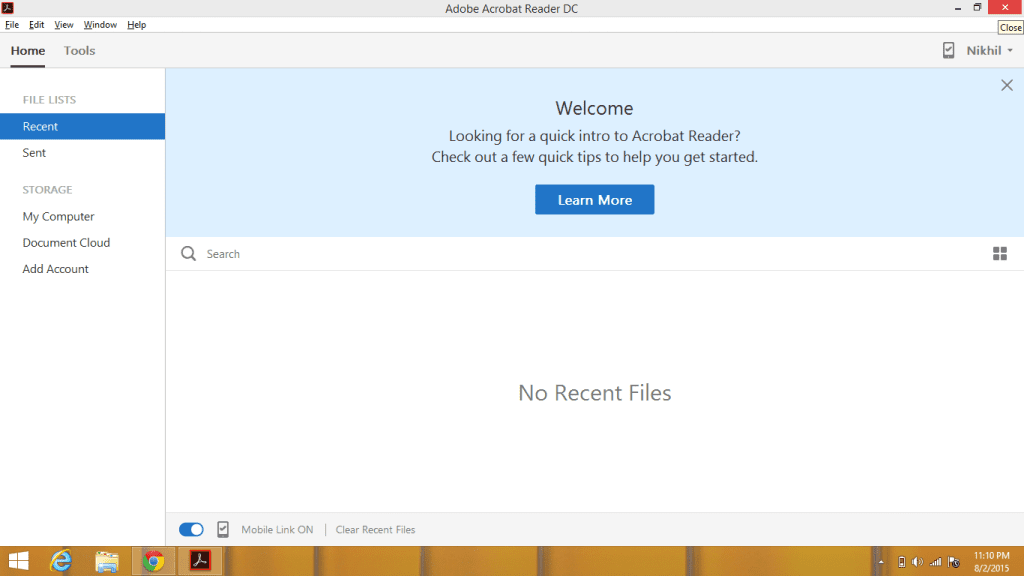This screenshot has width=1024, height=576.
Task: Open the Windows Start menu
Action: click(18, 561)
